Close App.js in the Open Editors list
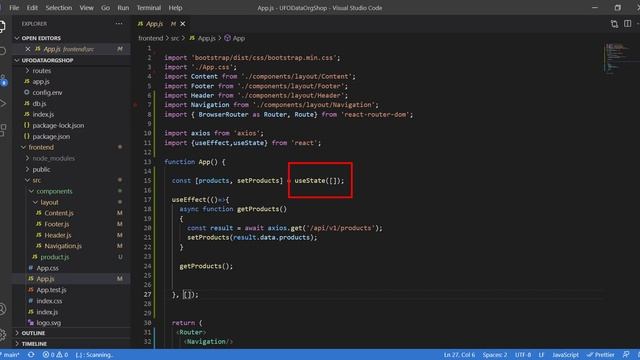This screenshot has width=640, height=360. 28,49
